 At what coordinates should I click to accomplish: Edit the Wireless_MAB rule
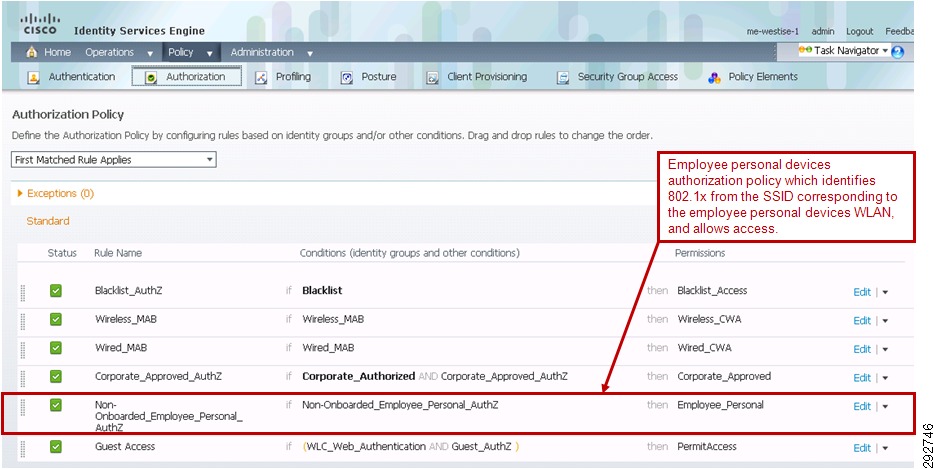pos(862,321)
